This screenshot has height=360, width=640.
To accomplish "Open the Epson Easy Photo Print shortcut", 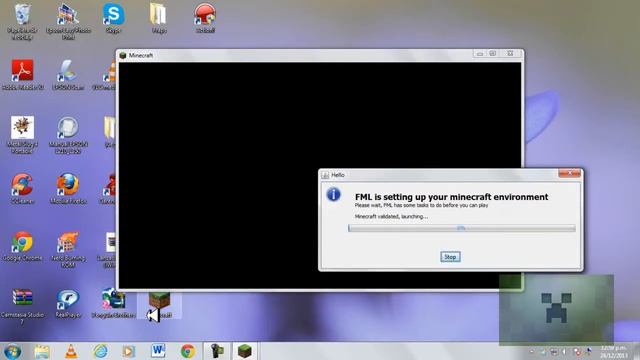I will click(68, 22).
